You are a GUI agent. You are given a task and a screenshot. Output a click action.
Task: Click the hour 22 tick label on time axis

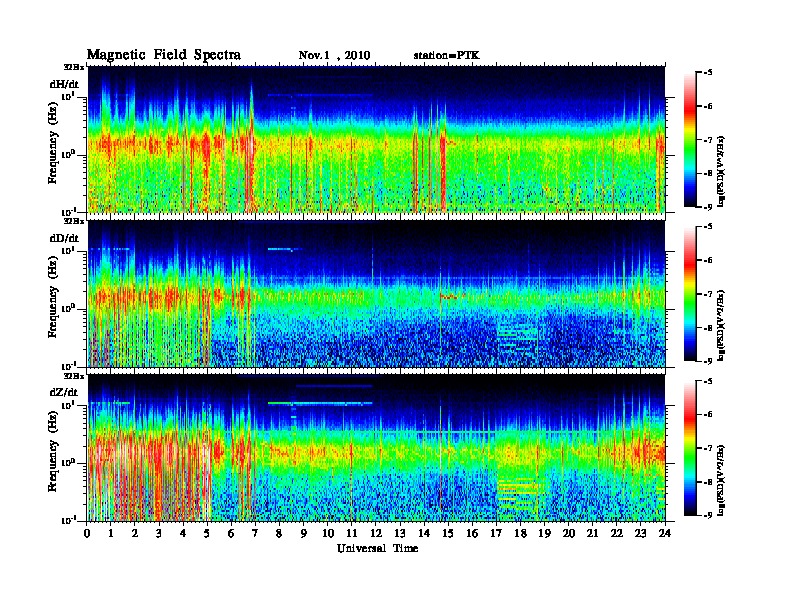point(617,534)
